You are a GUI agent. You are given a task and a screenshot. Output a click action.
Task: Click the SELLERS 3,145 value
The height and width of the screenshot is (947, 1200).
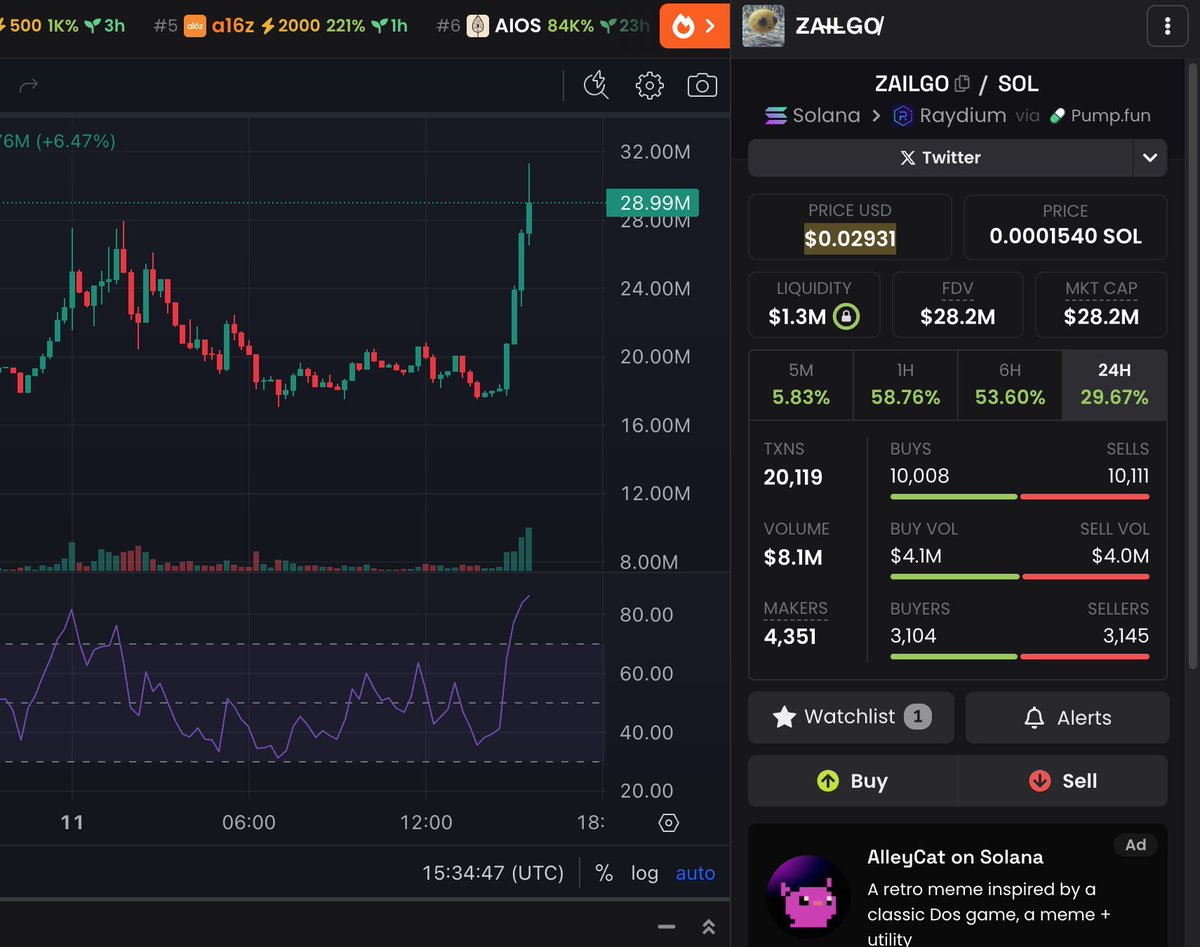pyautogui.click(x=1126, y=636)
